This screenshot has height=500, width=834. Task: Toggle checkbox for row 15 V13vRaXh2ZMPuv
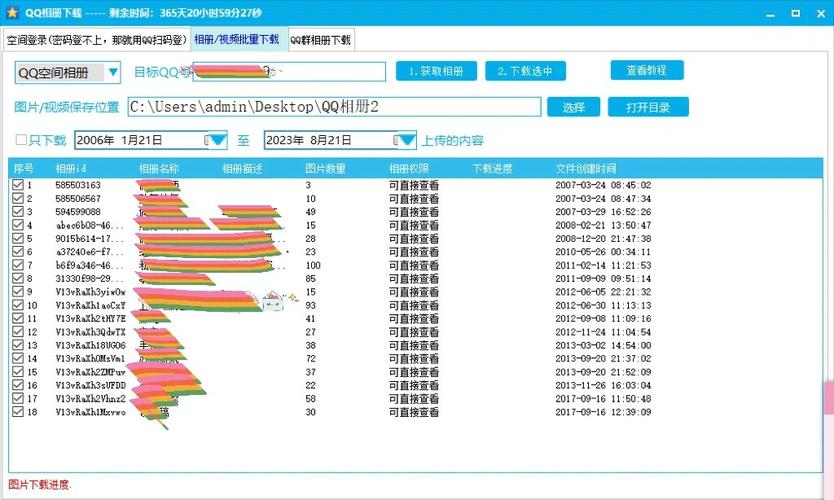[18, 371]
